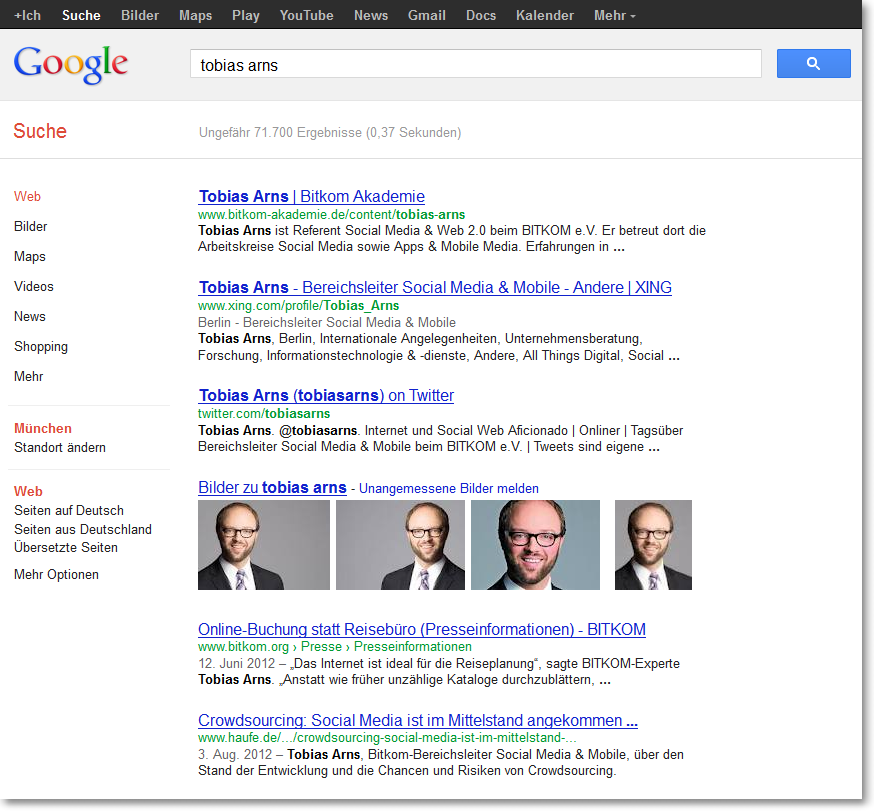Open Docs in the top bar
Screen dimensions: 874x811
(480, 15)
